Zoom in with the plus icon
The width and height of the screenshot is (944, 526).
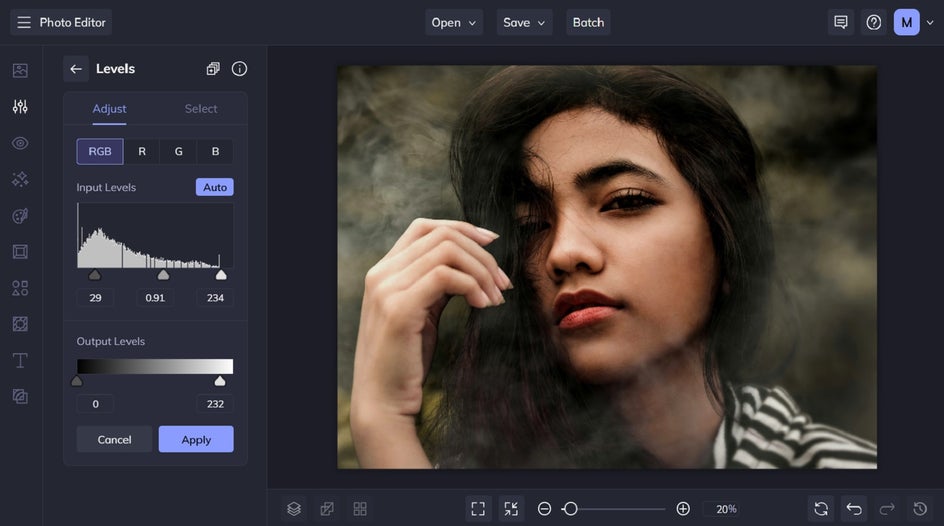pyautogui.click(x=683, y=509)
